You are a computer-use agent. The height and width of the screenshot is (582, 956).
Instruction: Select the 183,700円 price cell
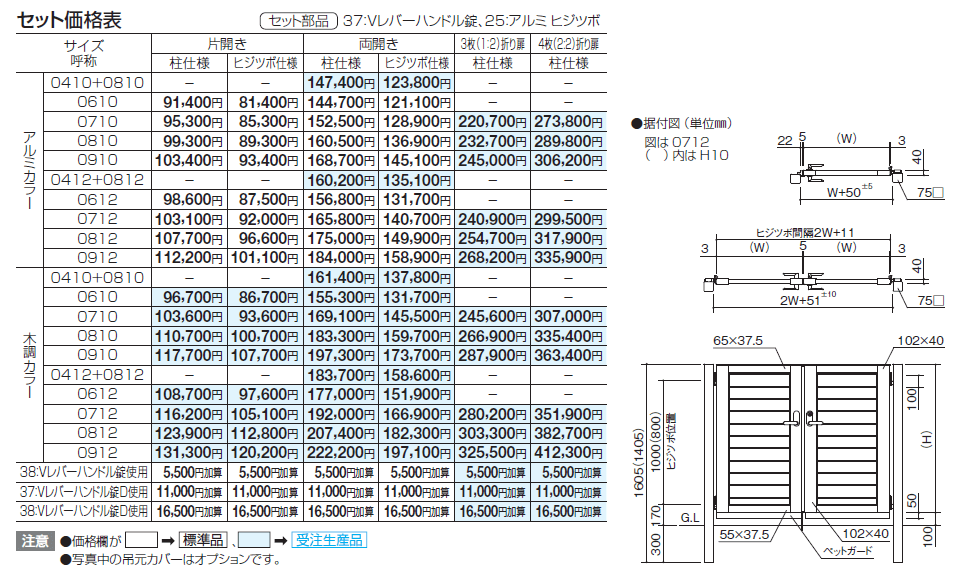point(341,375)
